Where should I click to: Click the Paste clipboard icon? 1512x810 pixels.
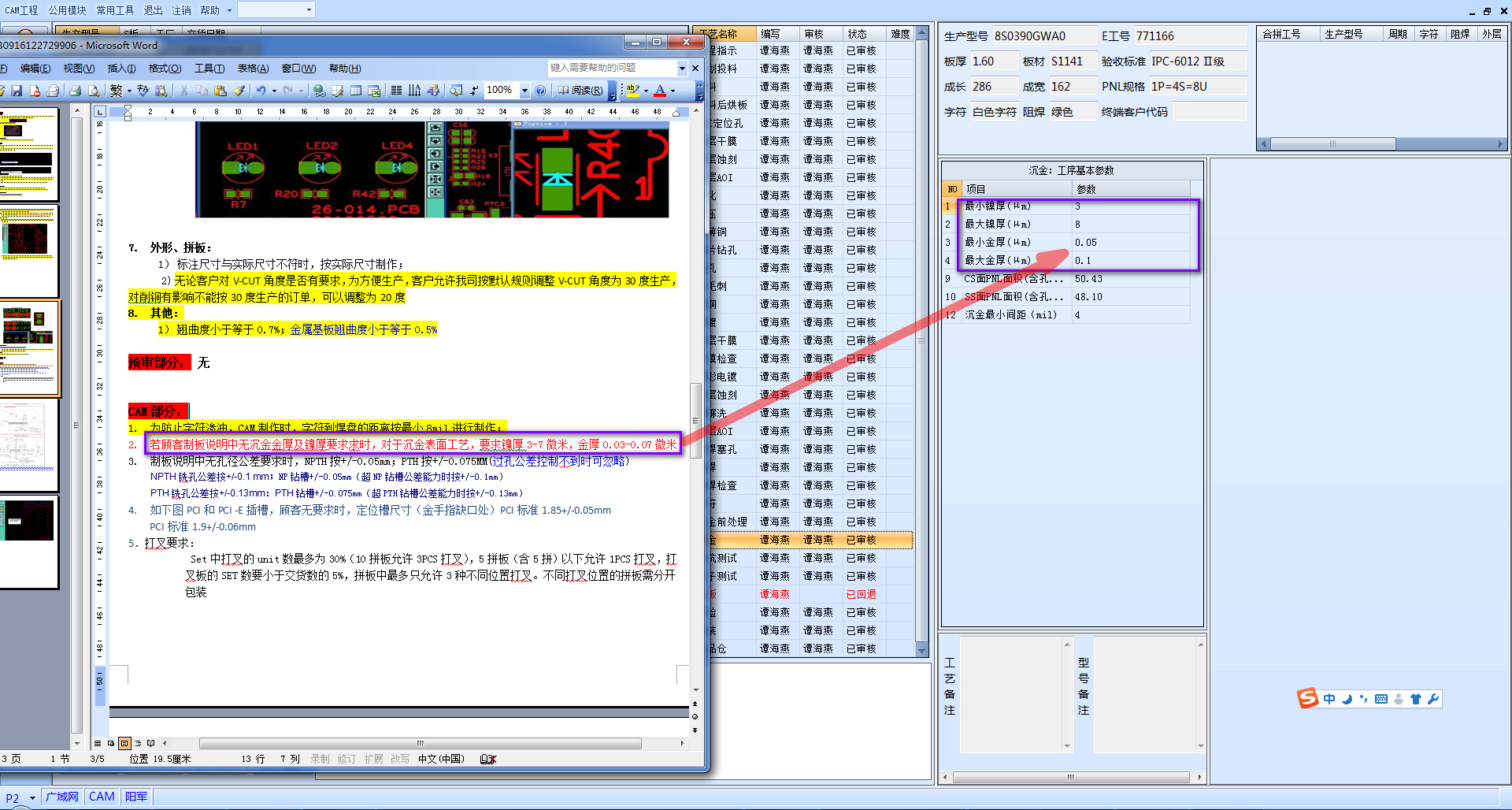click(220, 91)
